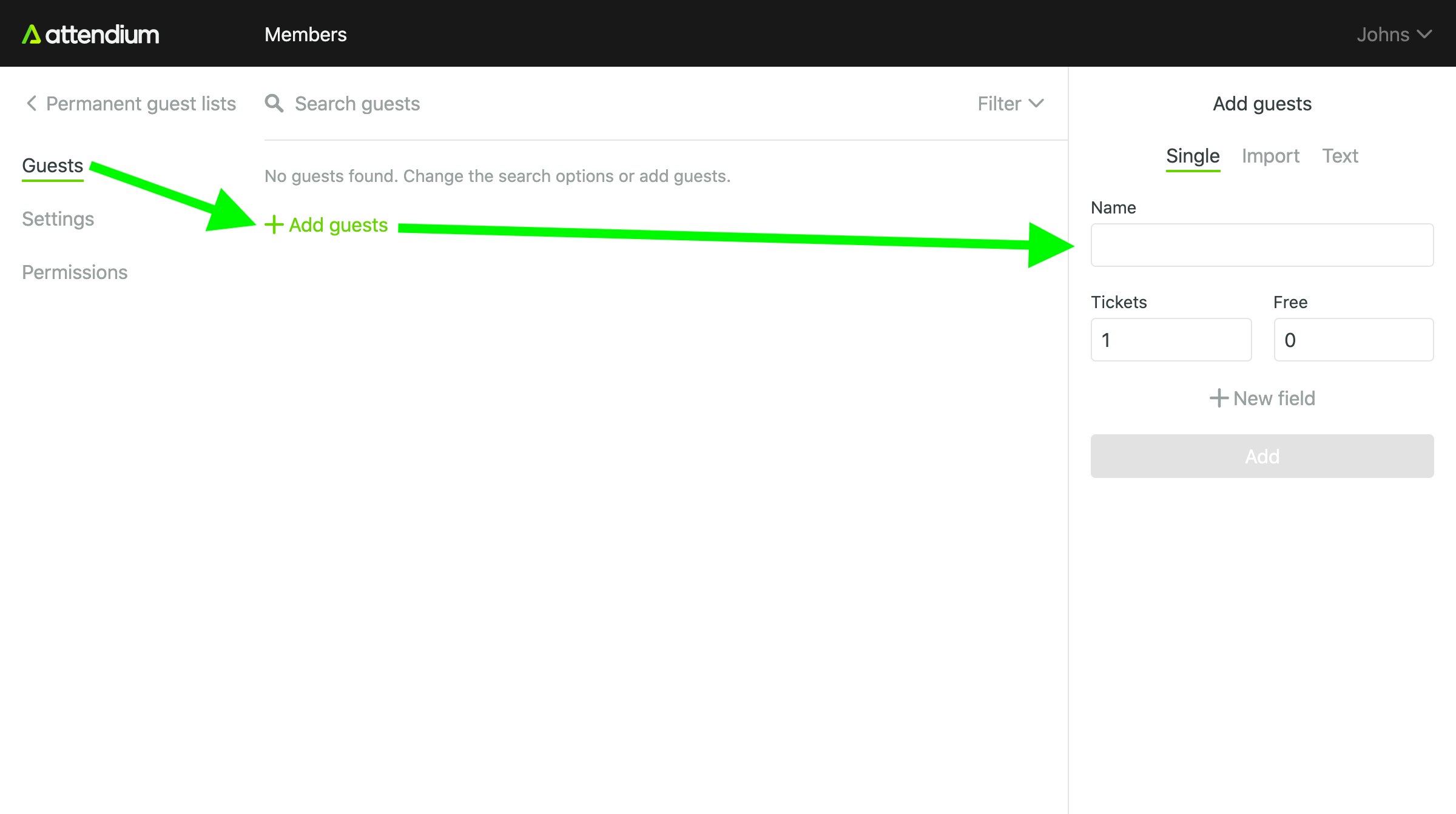Open the Johns account menu
1456x814 pixels.
(1383, 35)
